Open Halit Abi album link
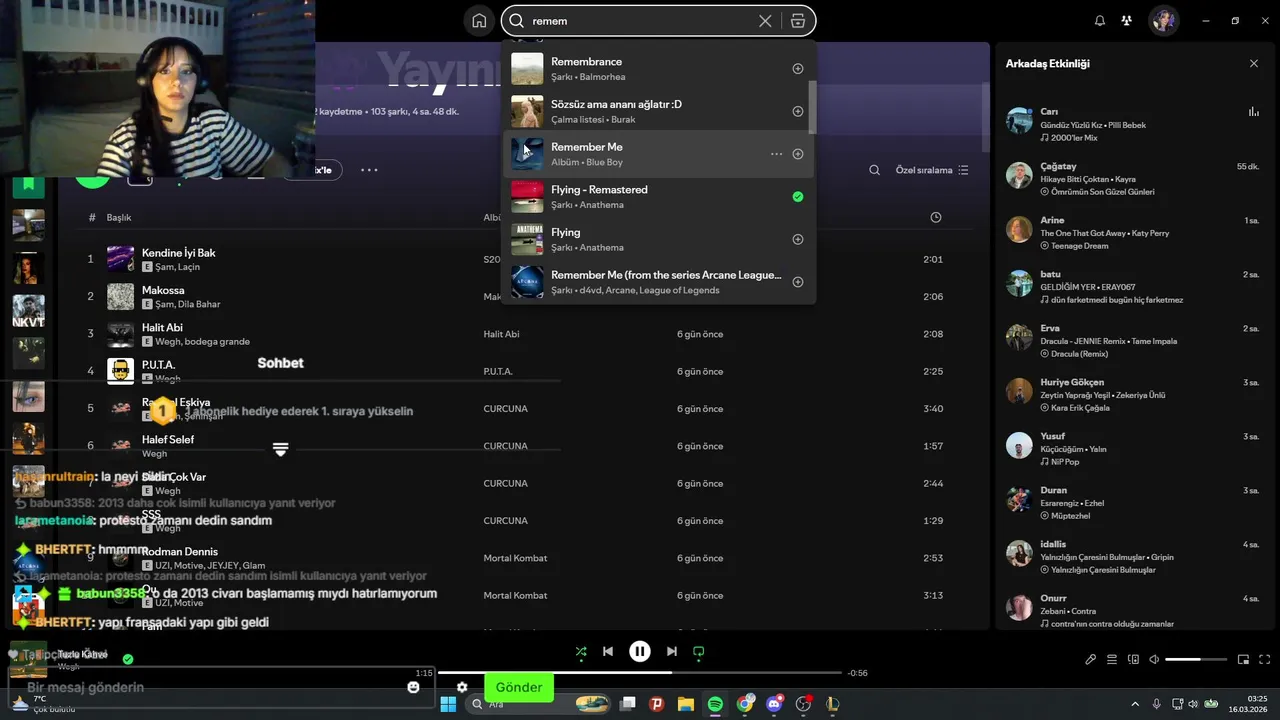 501,334
